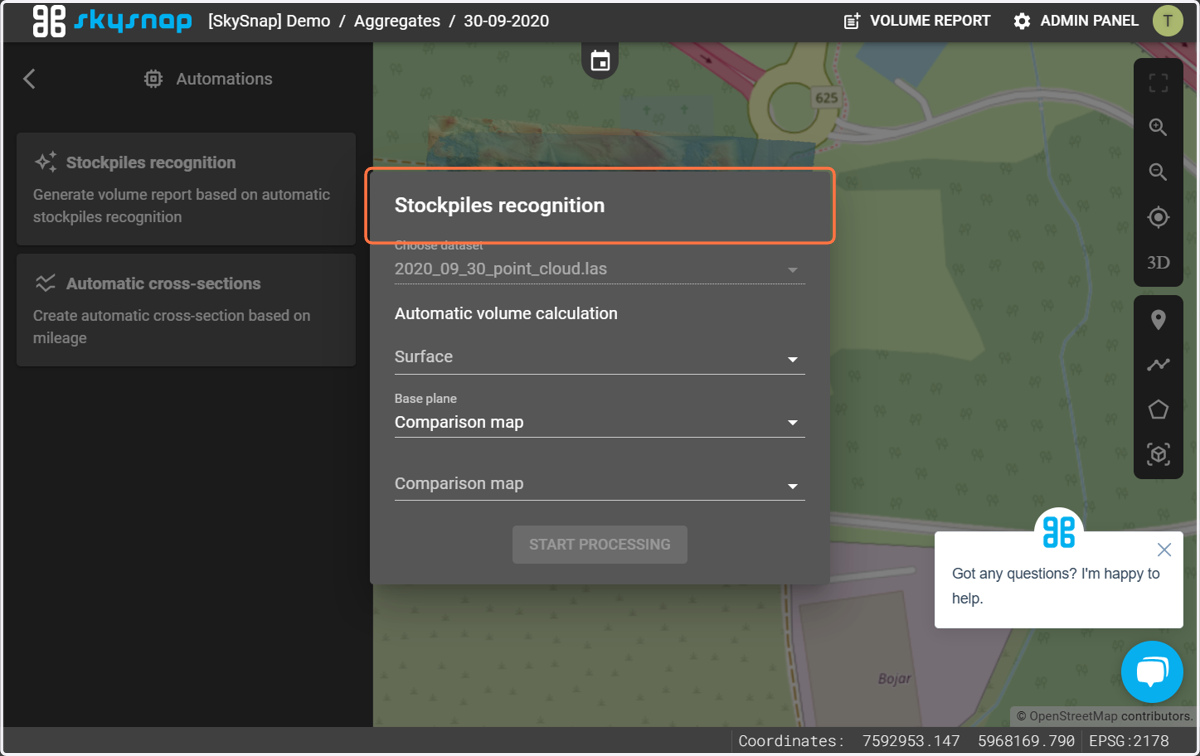Screen dimensions: 1200x756
Task: Click the Aggregates breadcrumb
Action: click(397, 21)
